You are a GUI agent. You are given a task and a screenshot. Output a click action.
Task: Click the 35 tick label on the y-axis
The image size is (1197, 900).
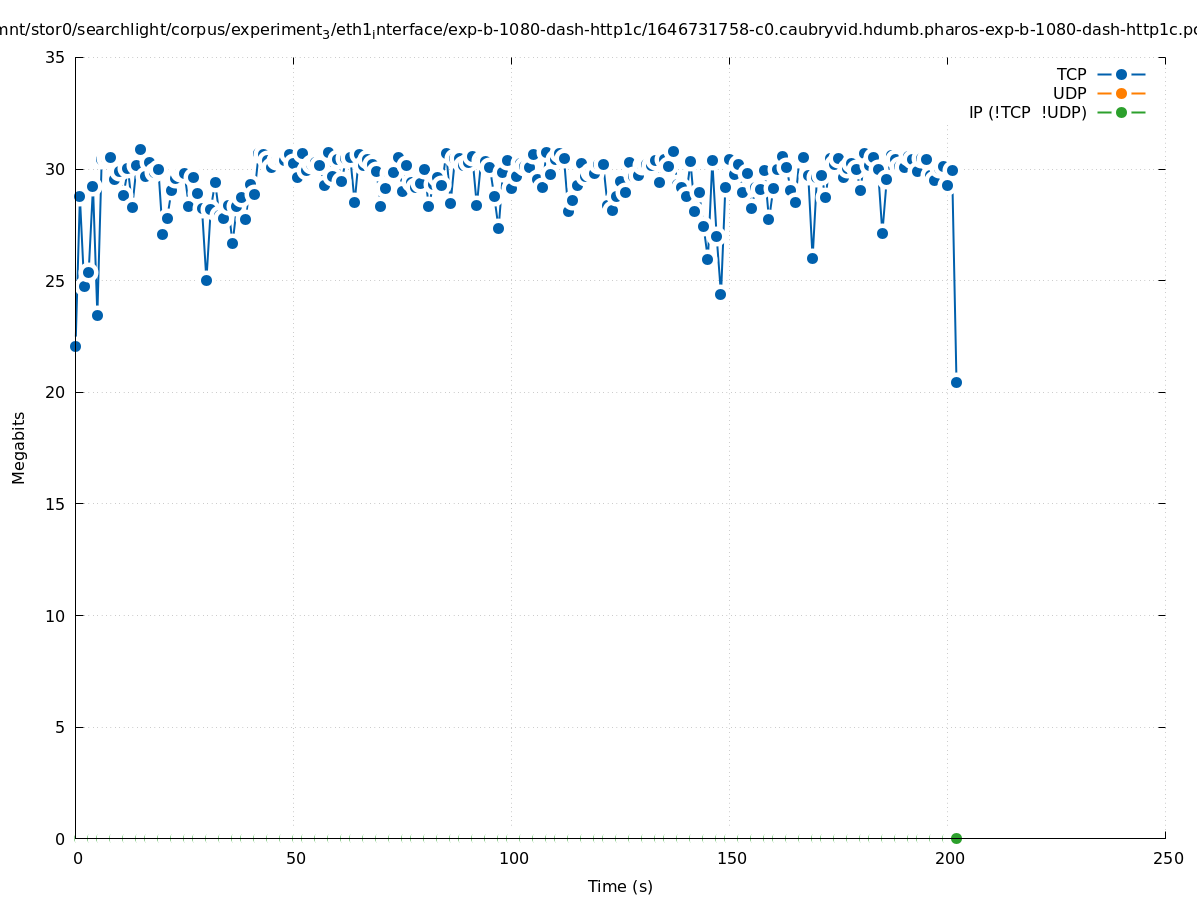(55, 57)
